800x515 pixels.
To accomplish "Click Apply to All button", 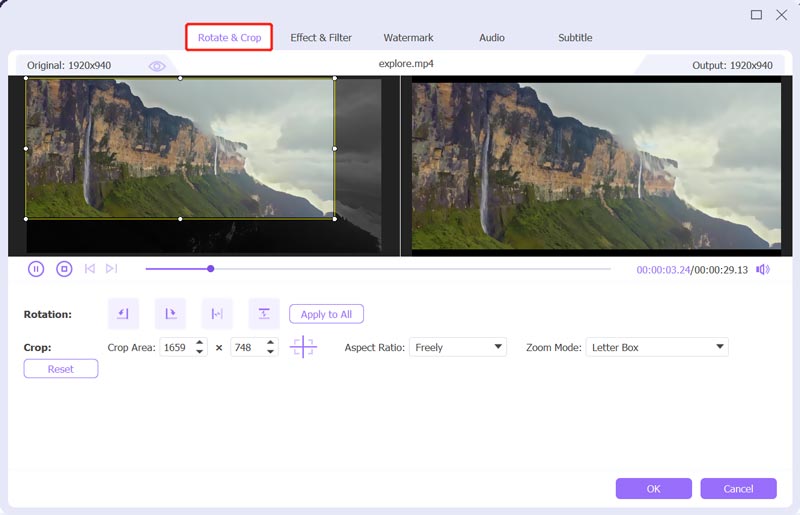I will (x=327, y=314).
